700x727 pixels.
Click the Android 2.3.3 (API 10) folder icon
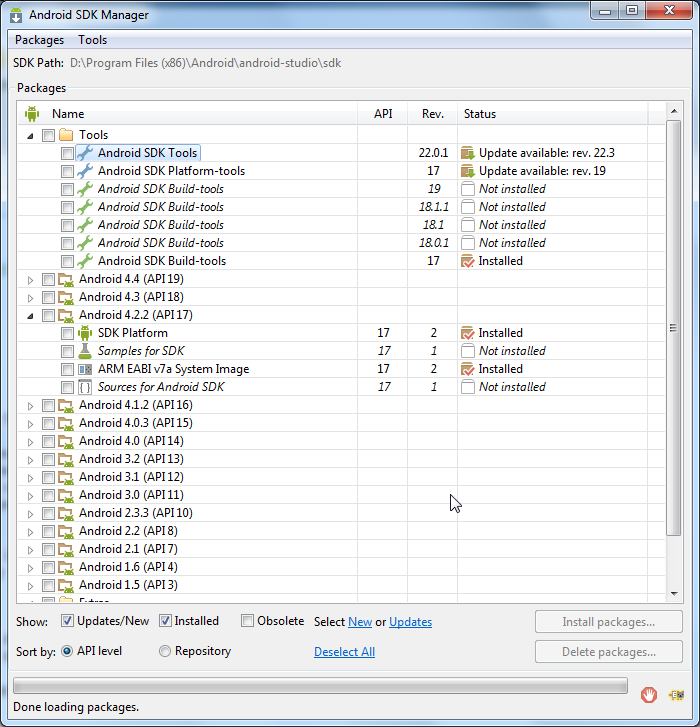pos(66,514)
